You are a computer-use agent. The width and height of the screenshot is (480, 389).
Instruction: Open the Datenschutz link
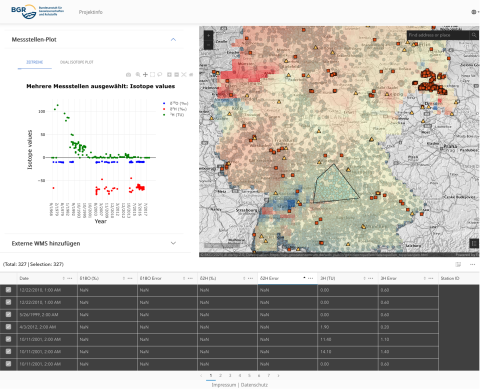point(254,385)
